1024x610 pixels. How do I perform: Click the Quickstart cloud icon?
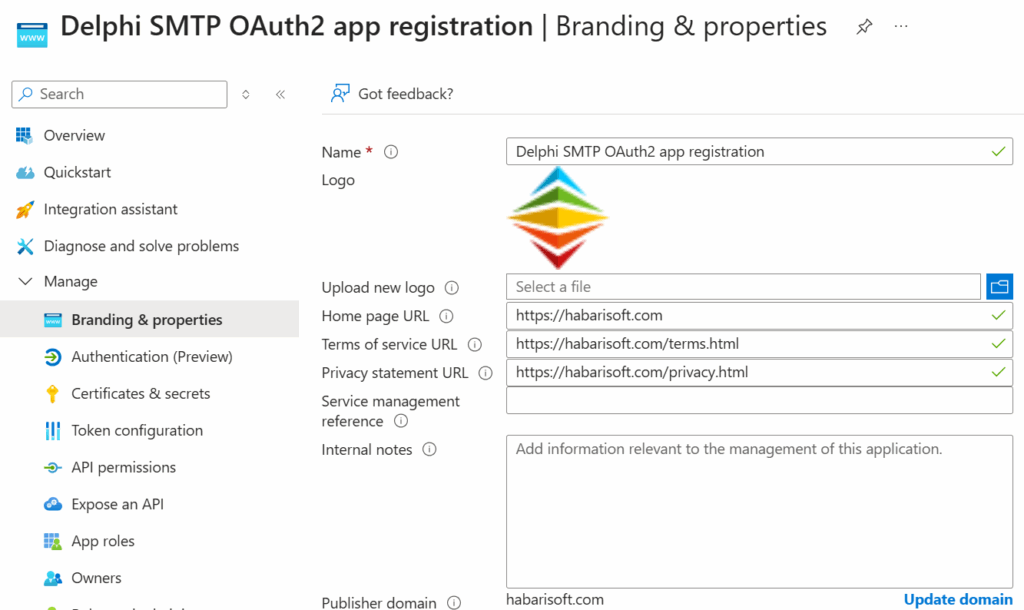(25, 172)
